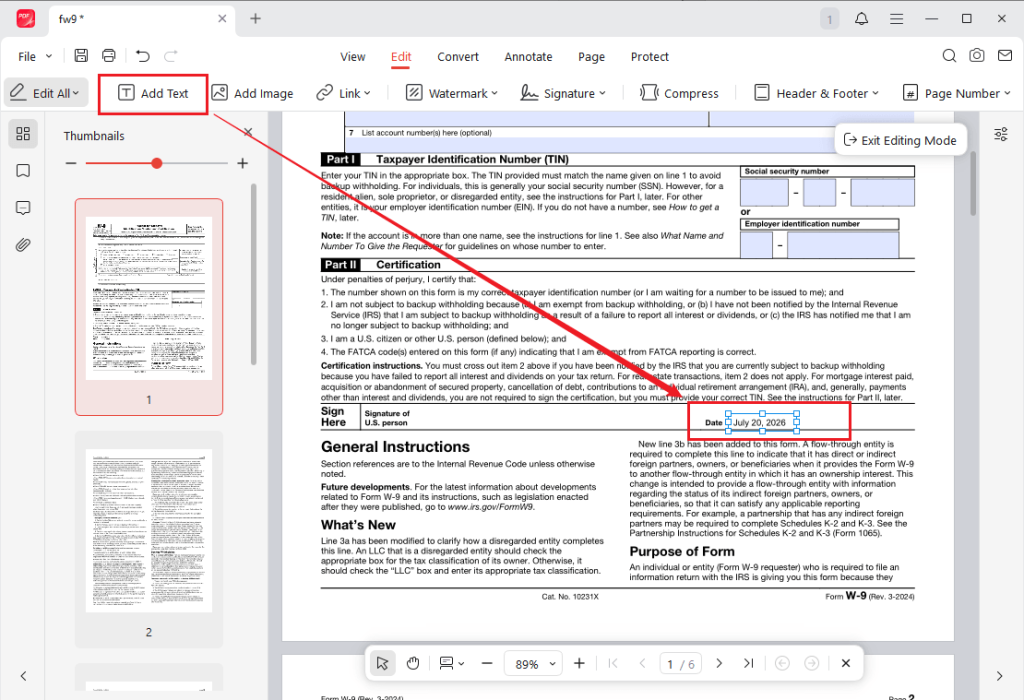
Task: Click the Add Text button
Action: [153, 93]
